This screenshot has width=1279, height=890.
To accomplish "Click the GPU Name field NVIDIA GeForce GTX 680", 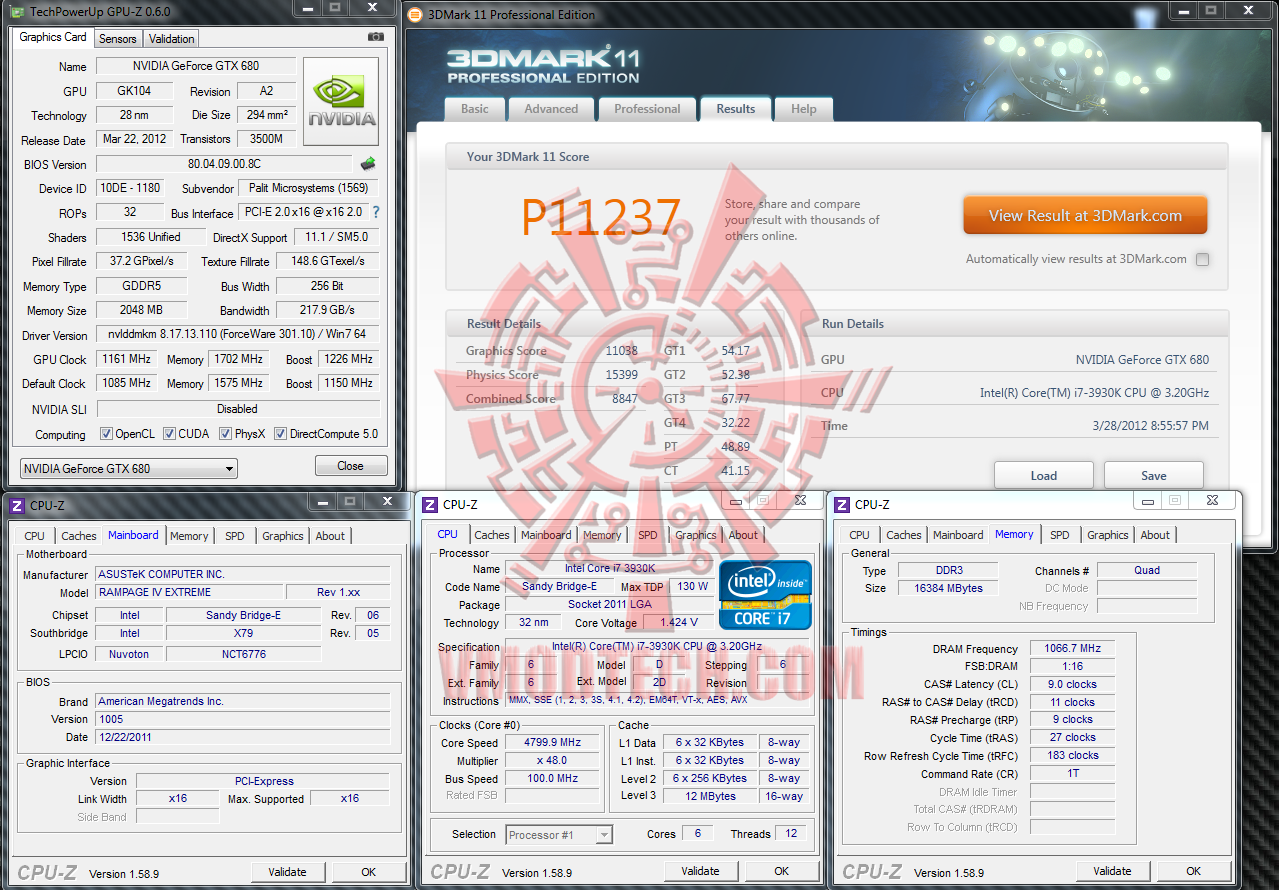I will pyautogui.click(x=196, y=66).
